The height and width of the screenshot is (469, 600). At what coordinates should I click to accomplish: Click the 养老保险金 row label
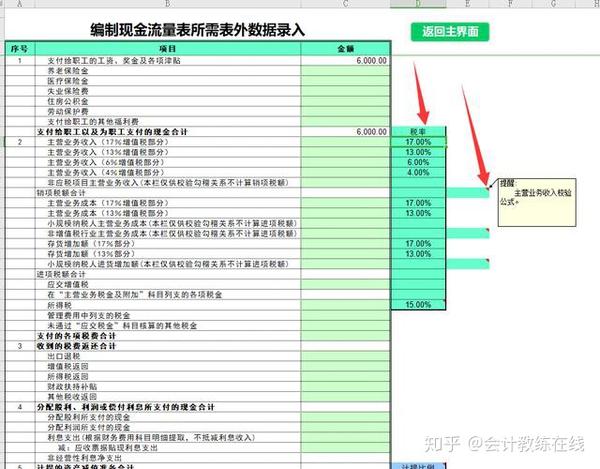68,71
